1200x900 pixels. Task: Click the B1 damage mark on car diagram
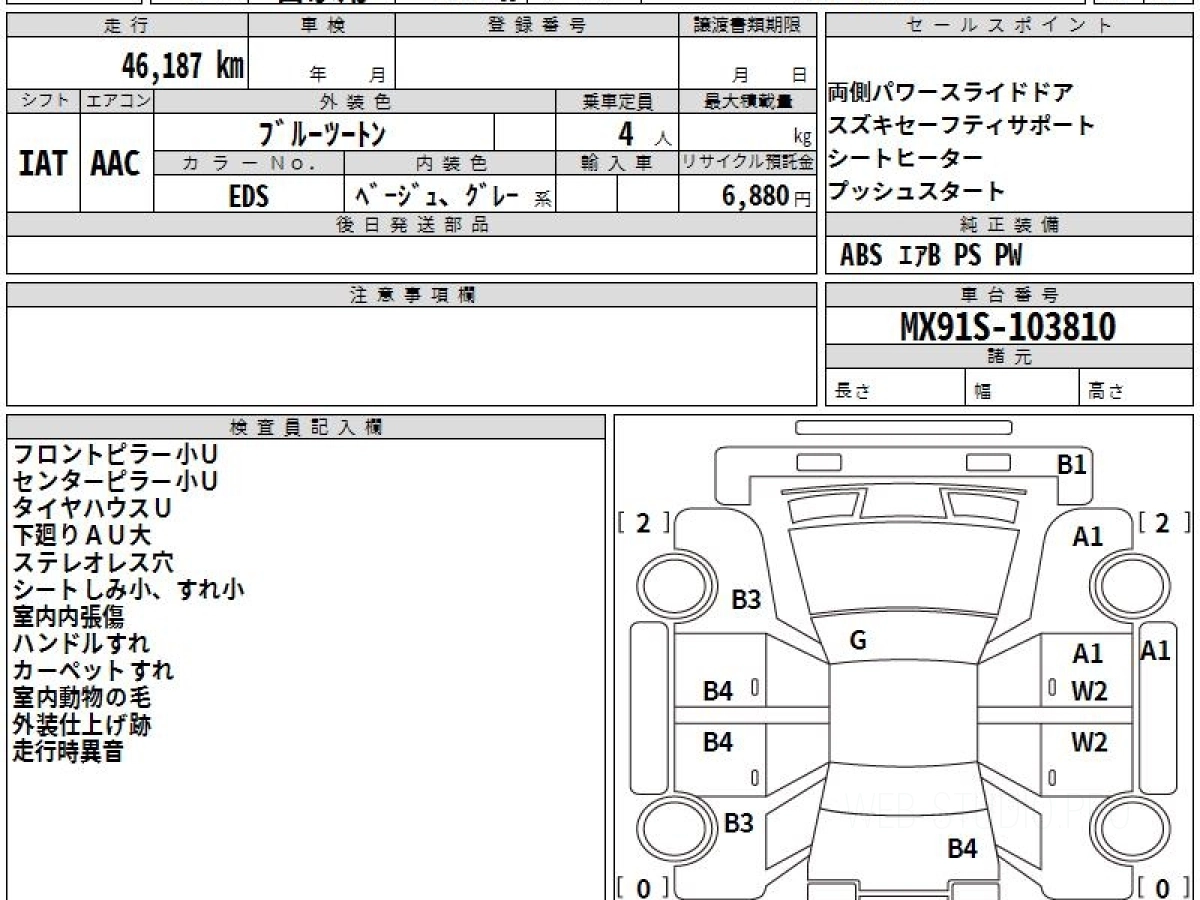(x=1071, y=464)
